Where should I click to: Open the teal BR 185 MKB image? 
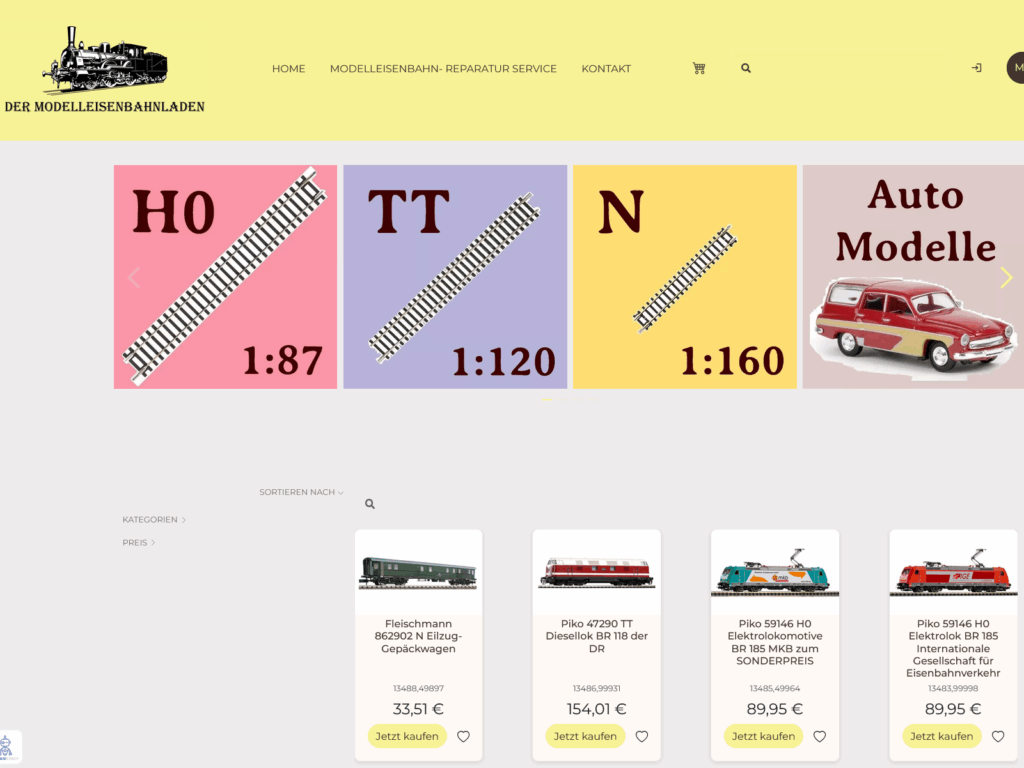[775, 573]
